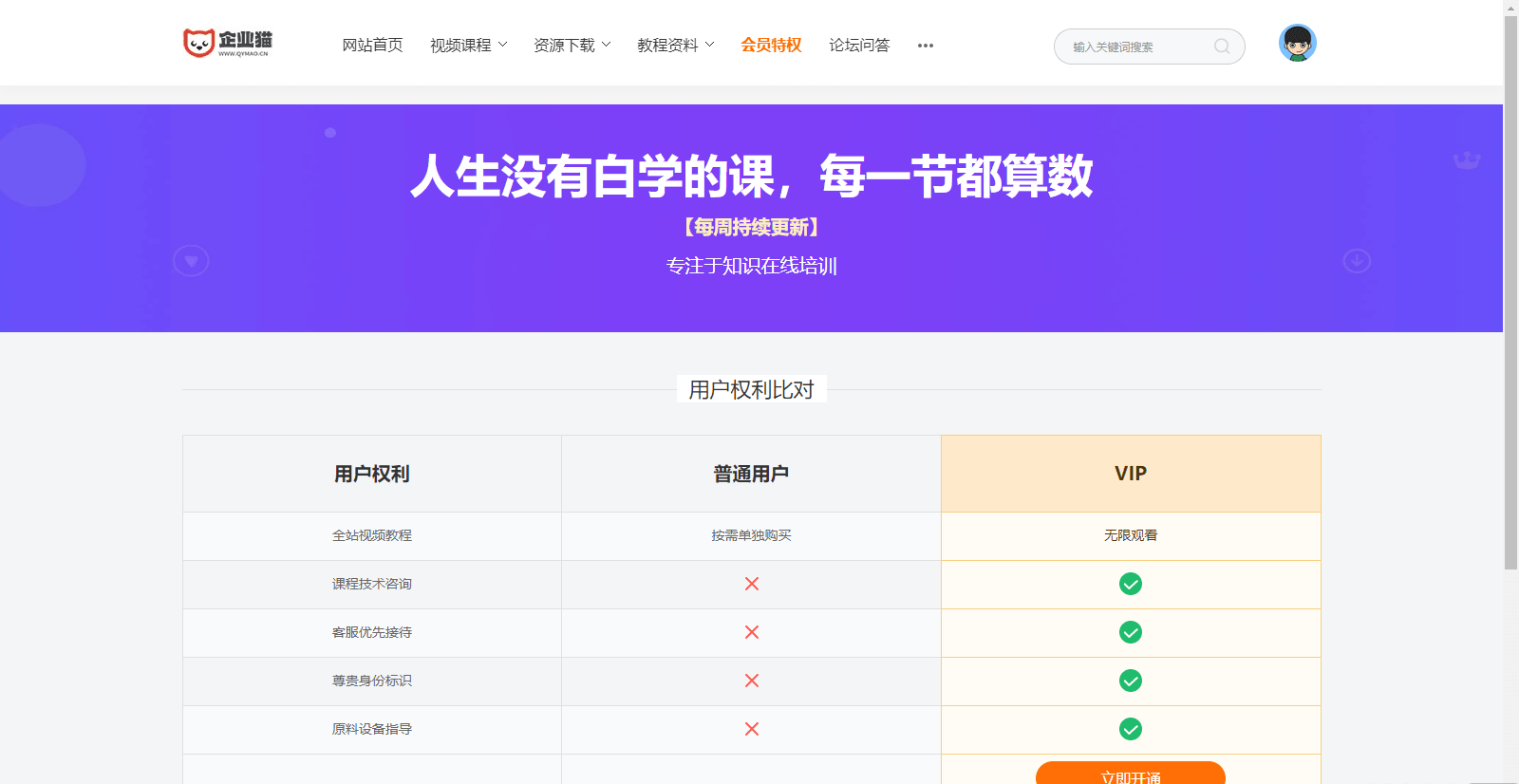Click the red cross for 客服优先接待
Image resolution: width=1519 pixels, height=784 pixels.
752,632
